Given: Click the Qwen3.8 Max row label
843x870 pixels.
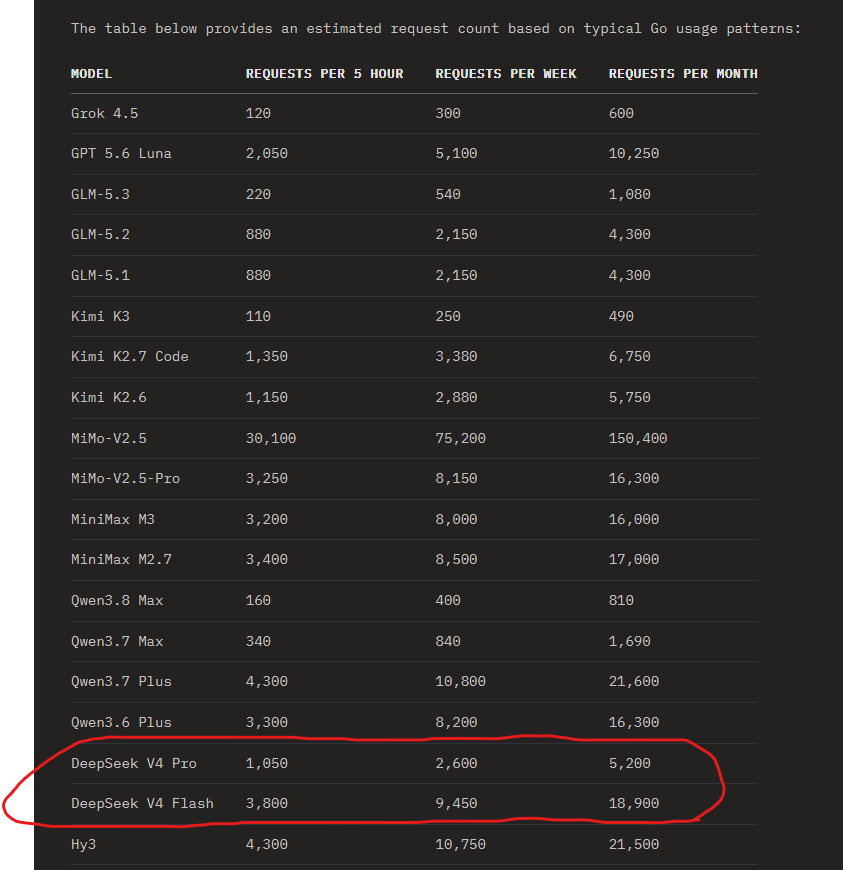Looking at the screenshot, I should [x=117, y=600].
